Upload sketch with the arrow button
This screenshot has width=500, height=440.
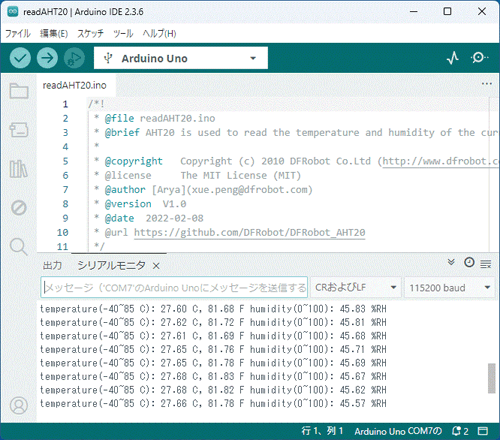(x=47, y=58)
